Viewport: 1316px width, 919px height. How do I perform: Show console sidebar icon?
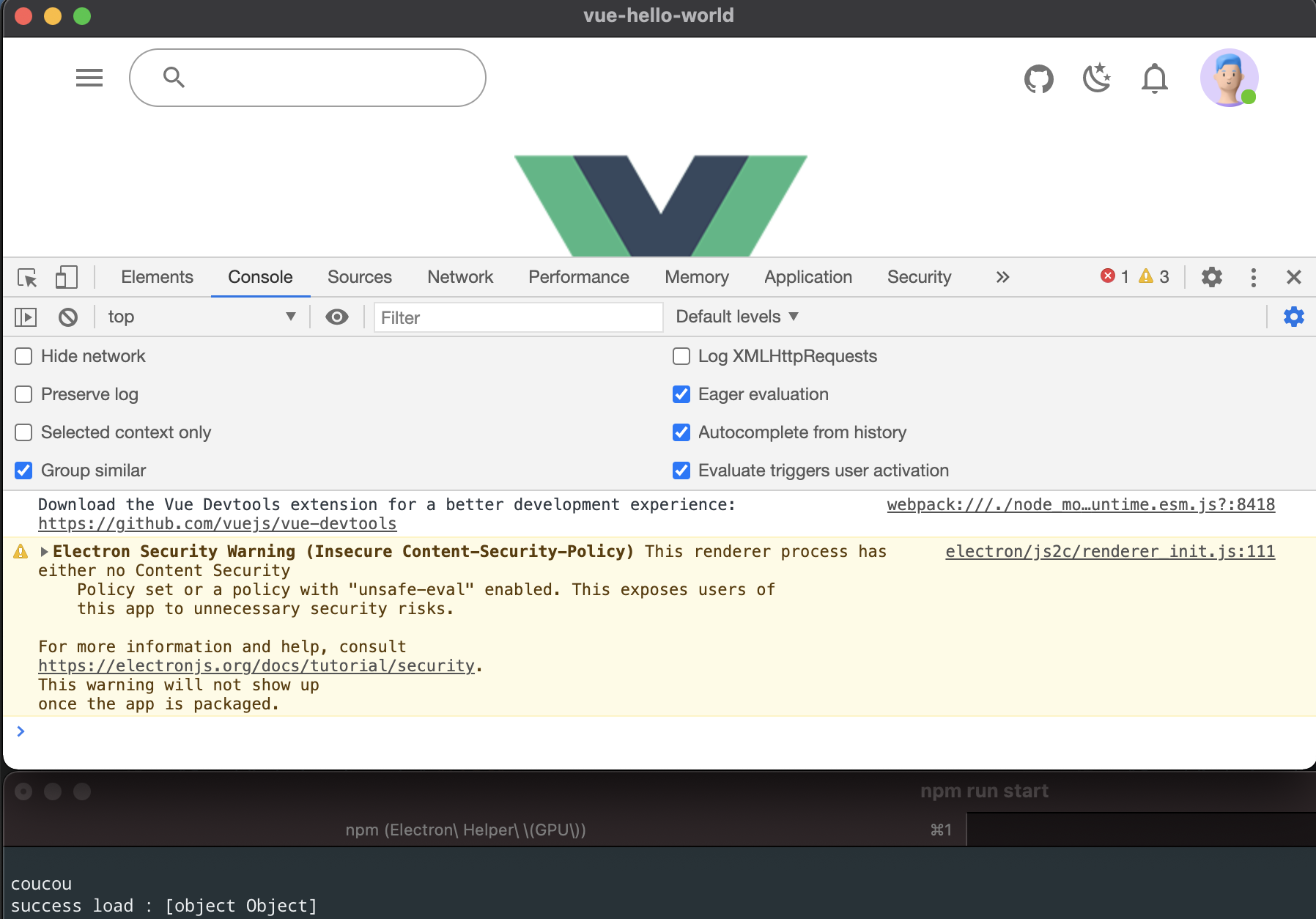26,317
